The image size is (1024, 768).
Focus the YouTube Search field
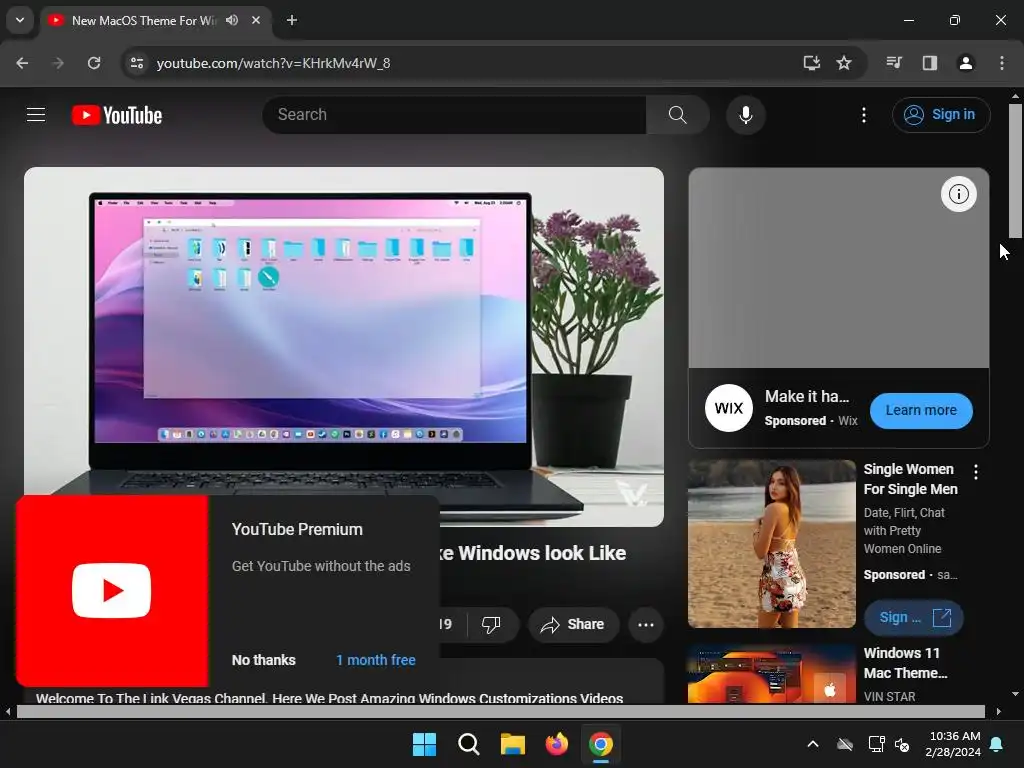[455, 115]
